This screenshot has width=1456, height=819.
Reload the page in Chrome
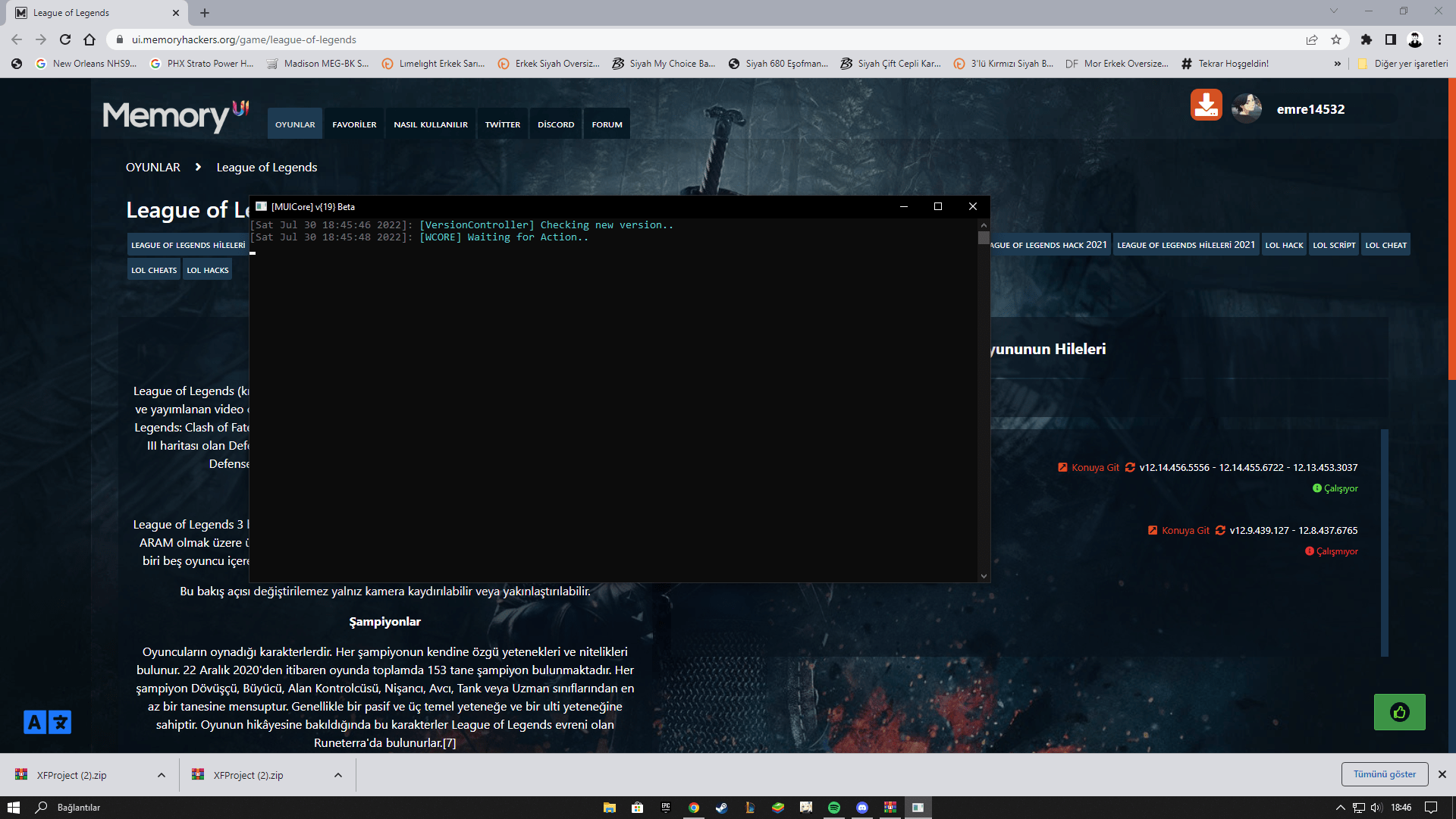[x=65, y=39]
